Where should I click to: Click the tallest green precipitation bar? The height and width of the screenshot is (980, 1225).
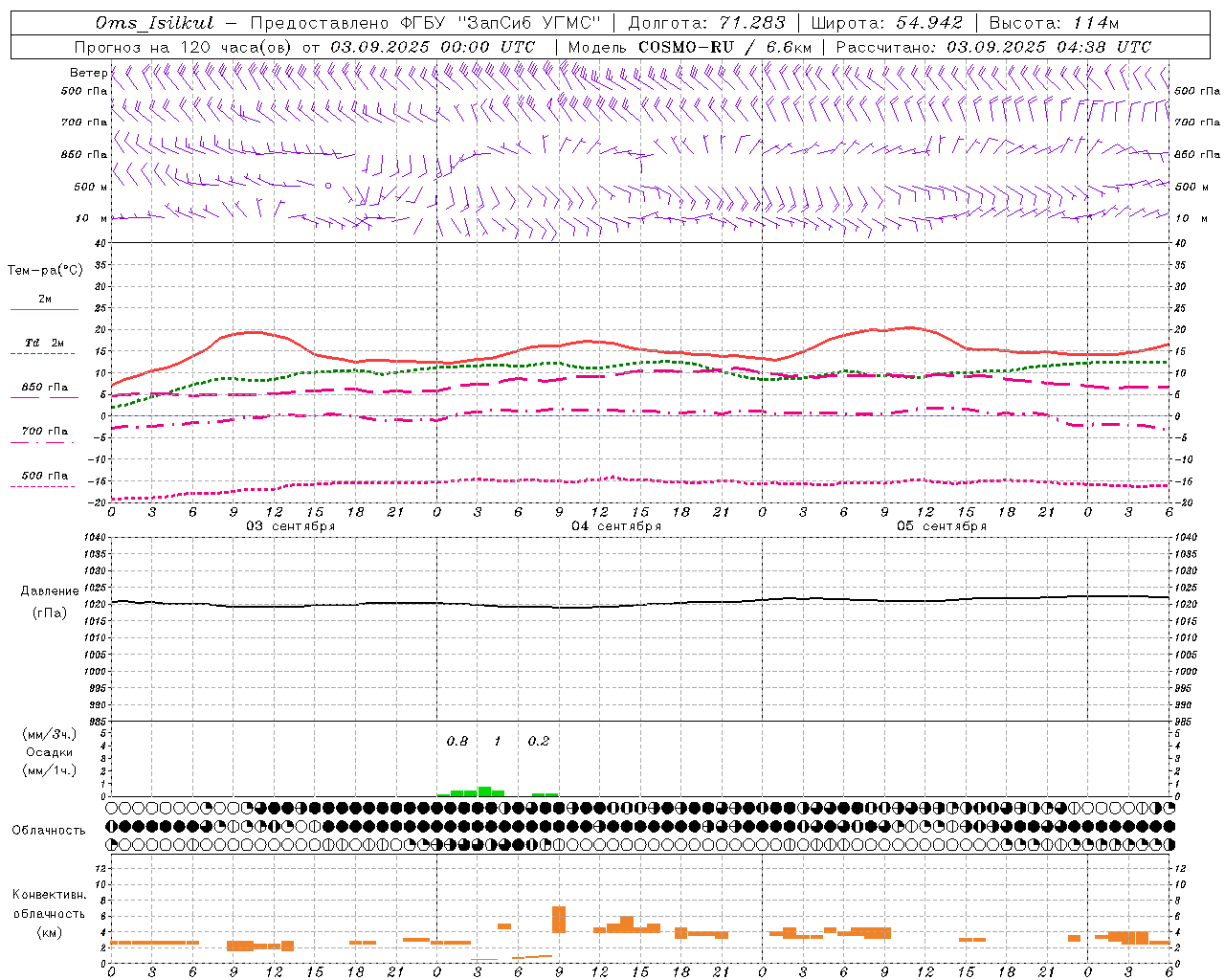[484, 791]
